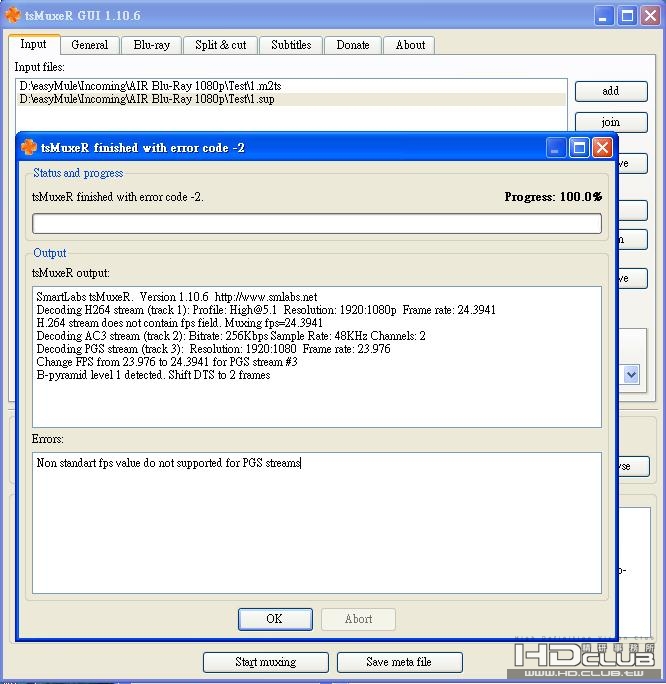Open the dropdown arrow behind the dialog
This screenshot has width=666, height=684.
[x=631, y=375]
